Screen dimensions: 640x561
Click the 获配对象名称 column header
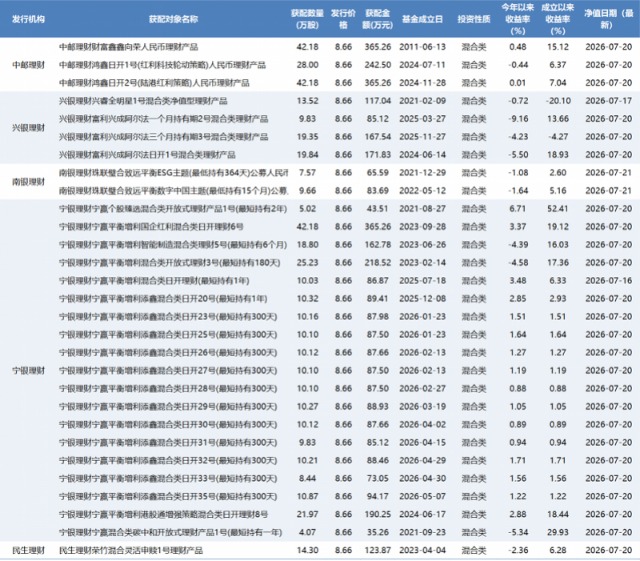[173, 19]
